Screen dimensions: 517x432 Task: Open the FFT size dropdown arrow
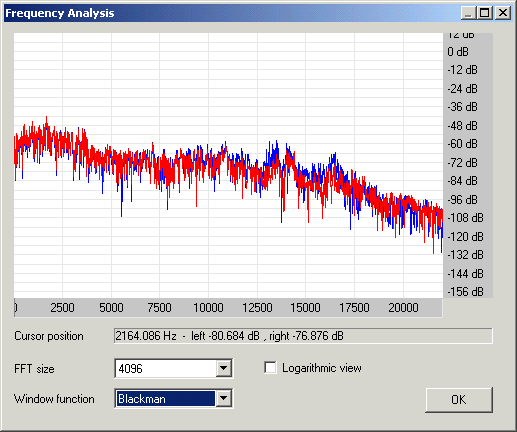click(x=223, y=368)
